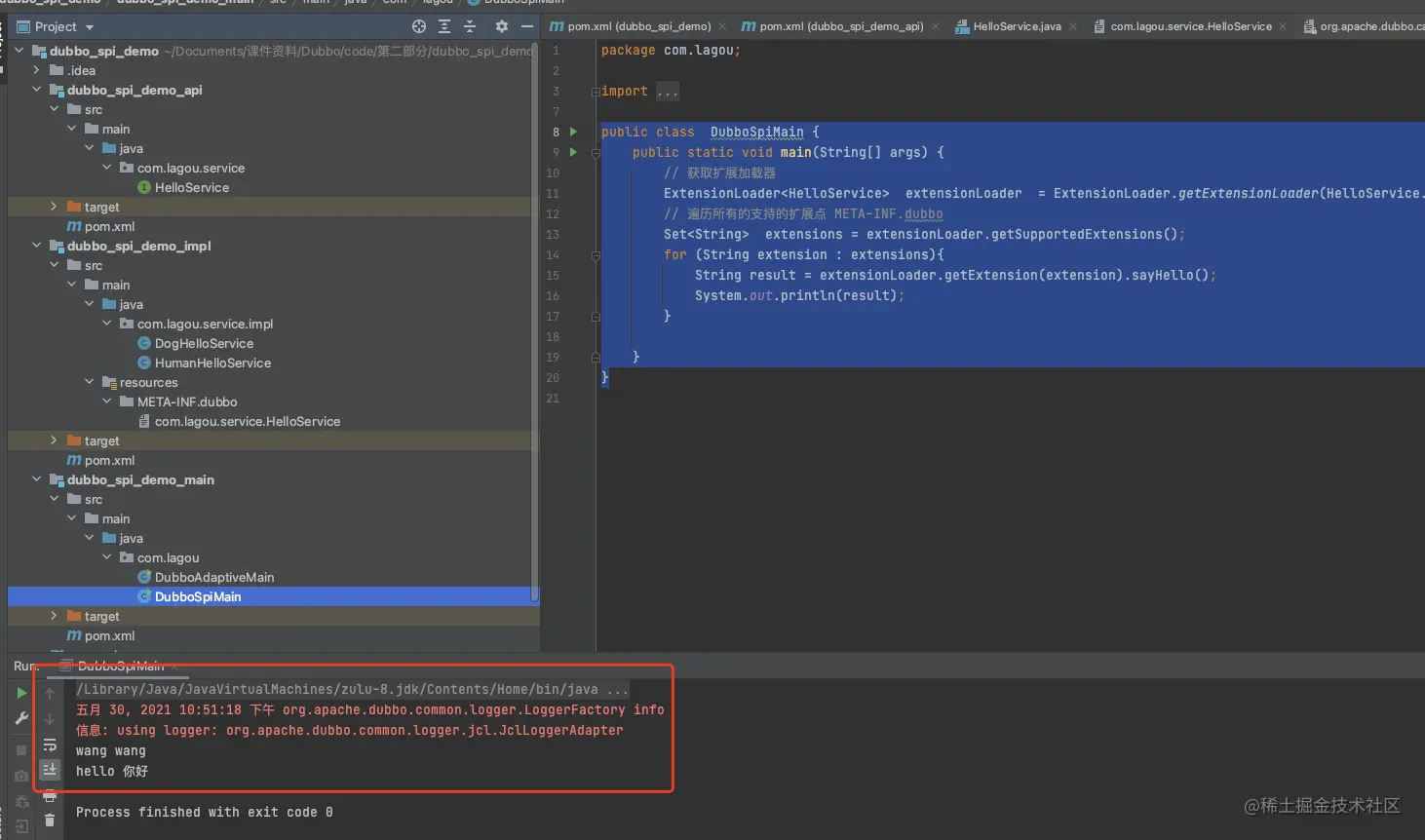Collapse the META-INF.dubbo folder

(x=107, y=401)
